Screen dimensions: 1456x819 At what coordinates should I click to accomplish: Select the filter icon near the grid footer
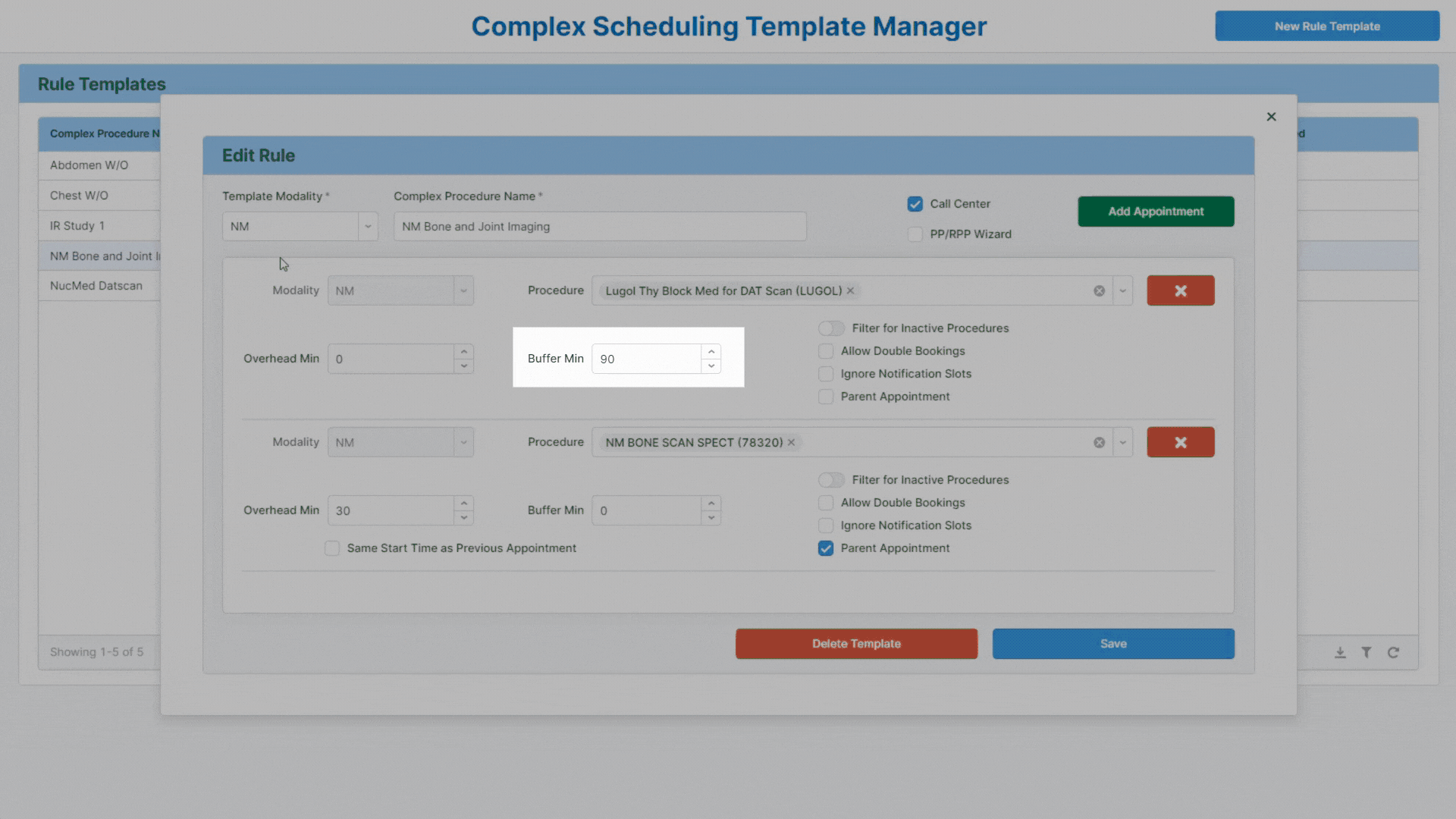click(1367, 652)
